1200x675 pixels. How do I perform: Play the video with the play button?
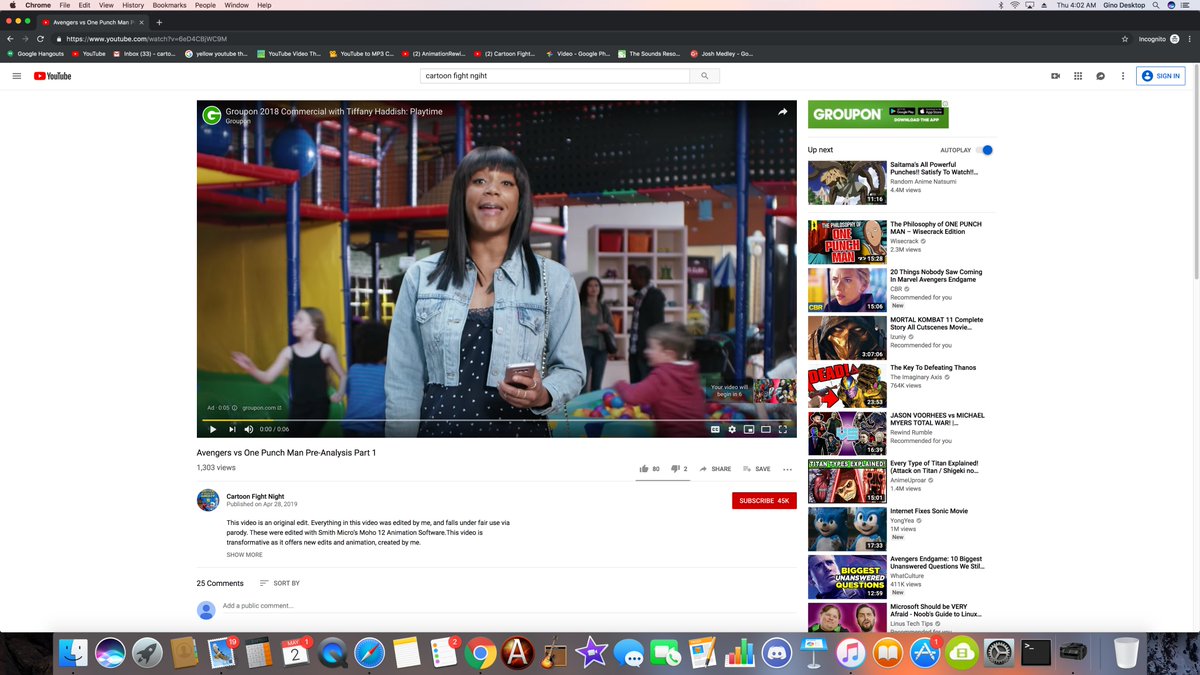click(x=212, y=429)
